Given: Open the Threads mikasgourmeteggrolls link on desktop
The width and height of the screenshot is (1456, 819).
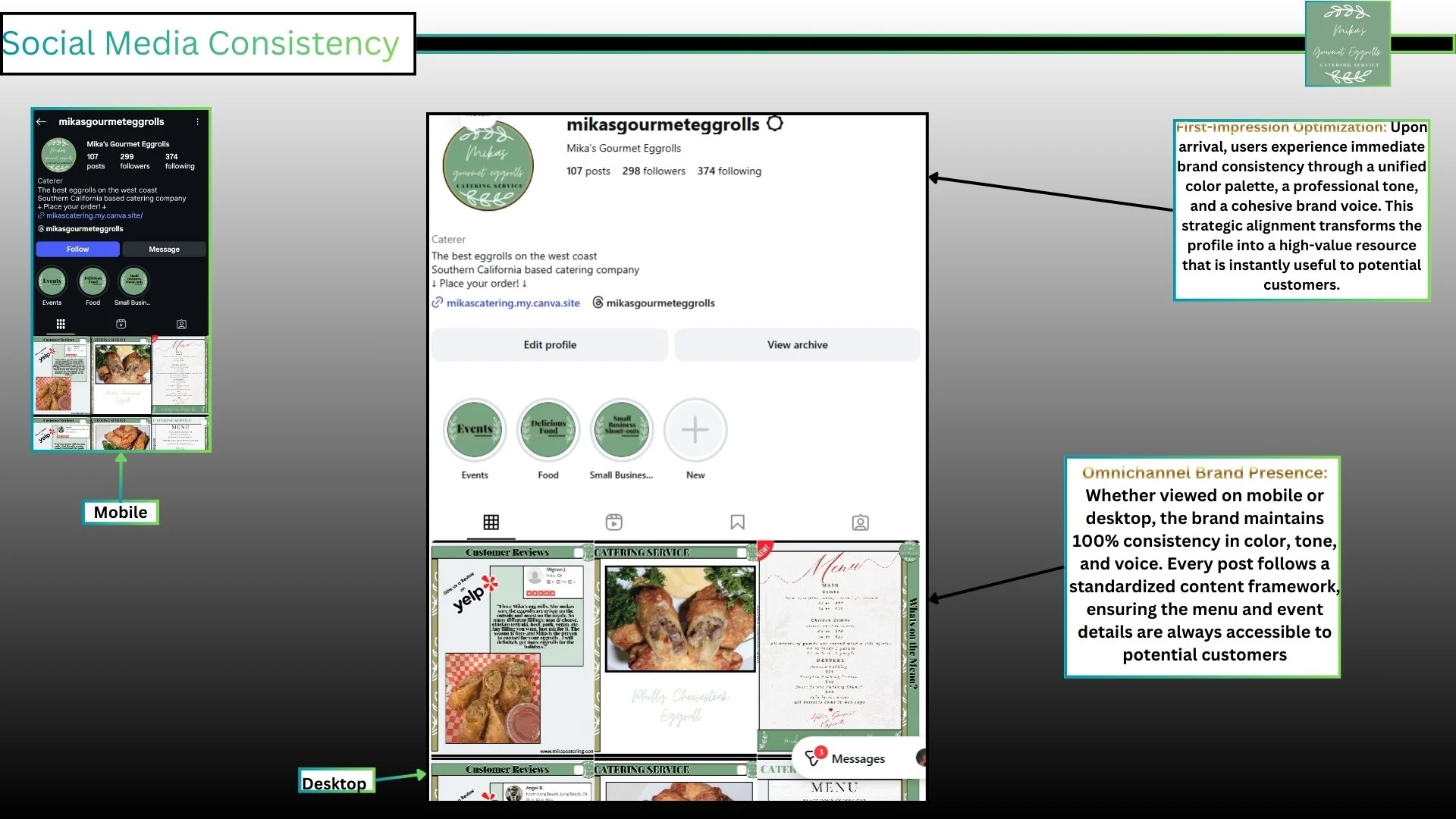Looking at the screenshot, I should 660,303.
